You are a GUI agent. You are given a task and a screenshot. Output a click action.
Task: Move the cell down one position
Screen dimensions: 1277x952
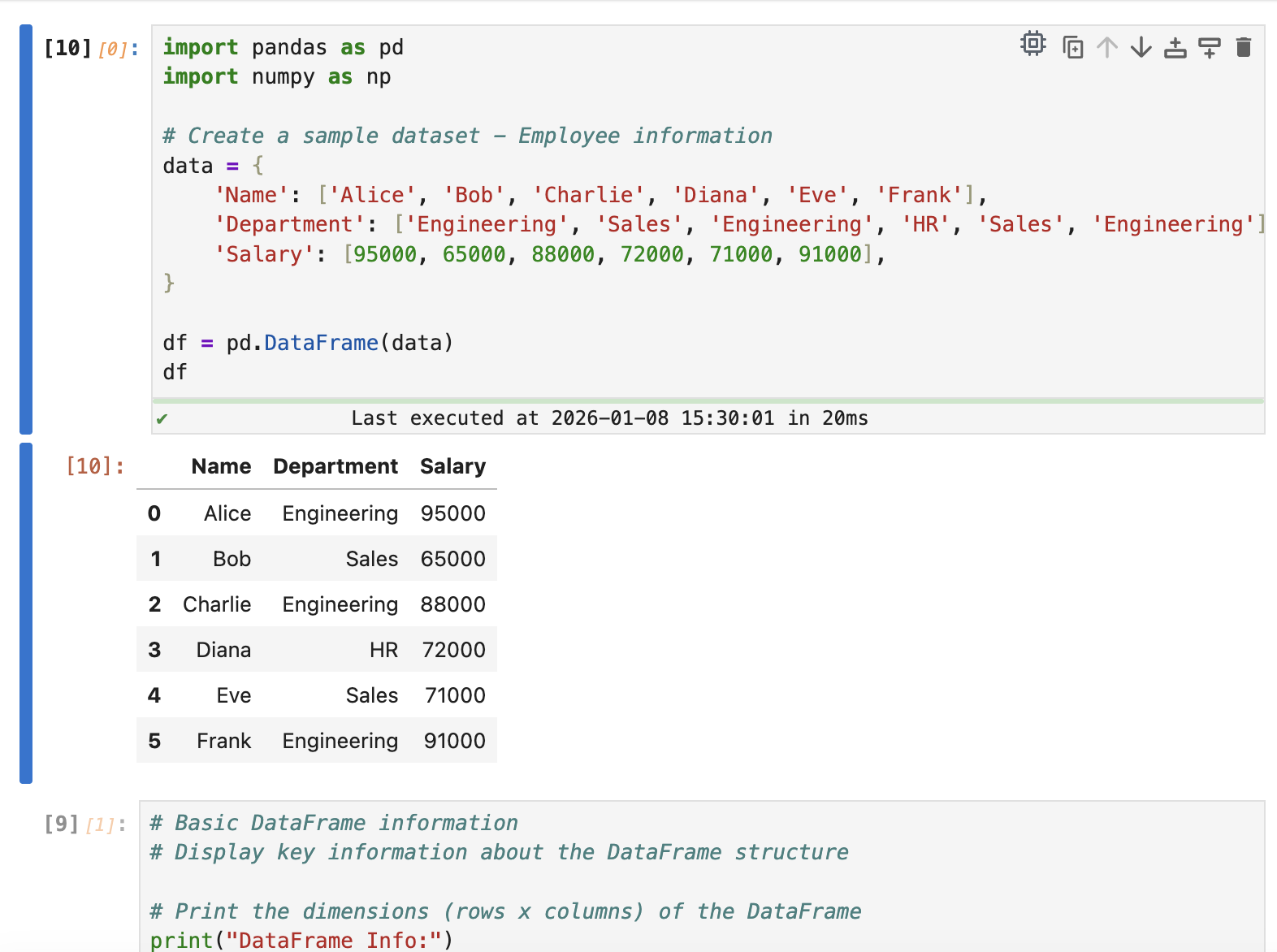click(1141, 48)
